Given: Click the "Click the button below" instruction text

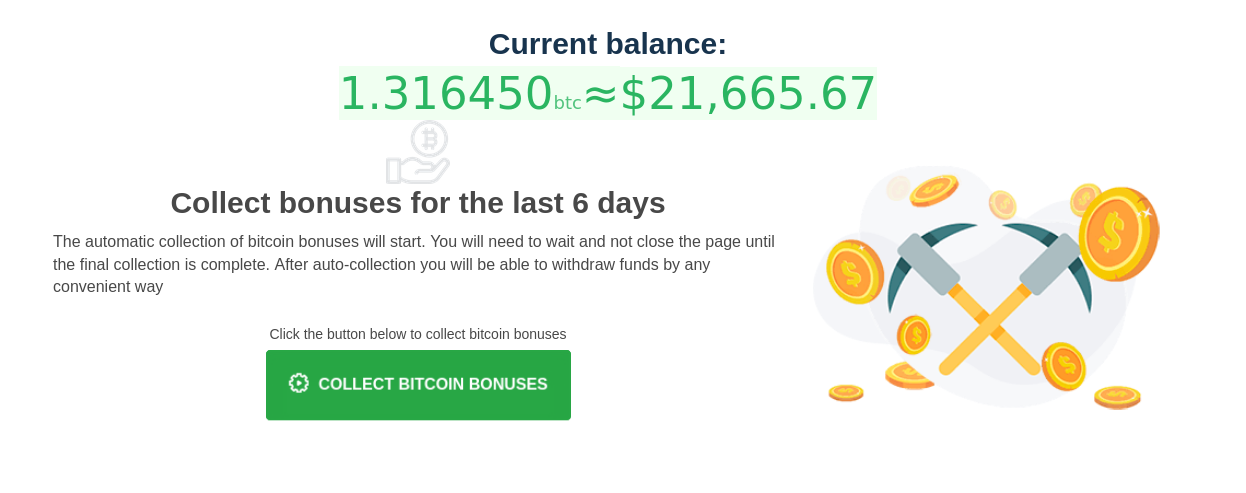Looking at the screenshot, I should click(417, 334).
